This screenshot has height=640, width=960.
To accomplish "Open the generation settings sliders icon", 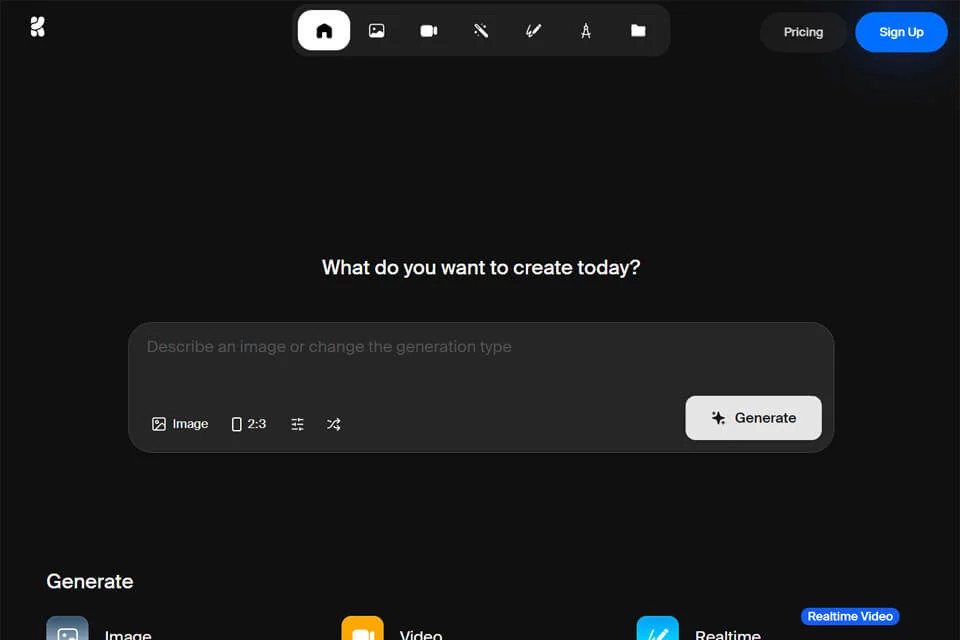I will [x=298, y=424].
